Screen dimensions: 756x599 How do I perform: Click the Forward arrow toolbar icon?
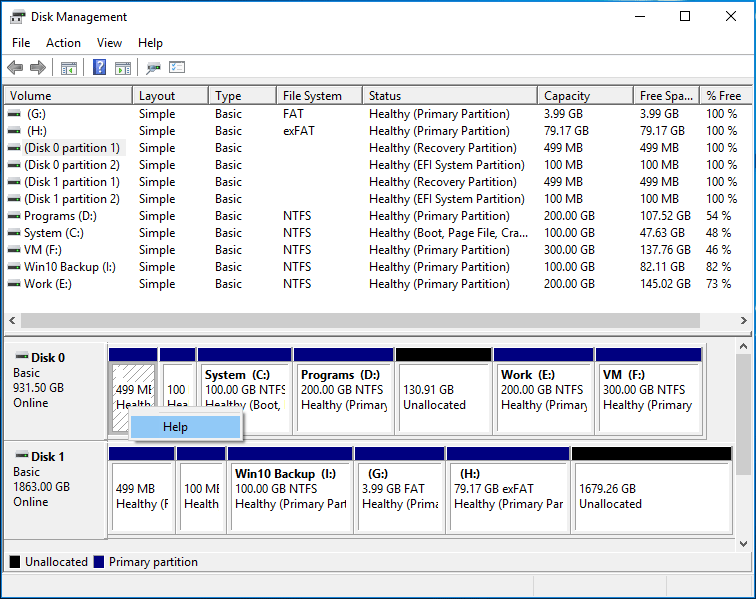click(38, 68)
